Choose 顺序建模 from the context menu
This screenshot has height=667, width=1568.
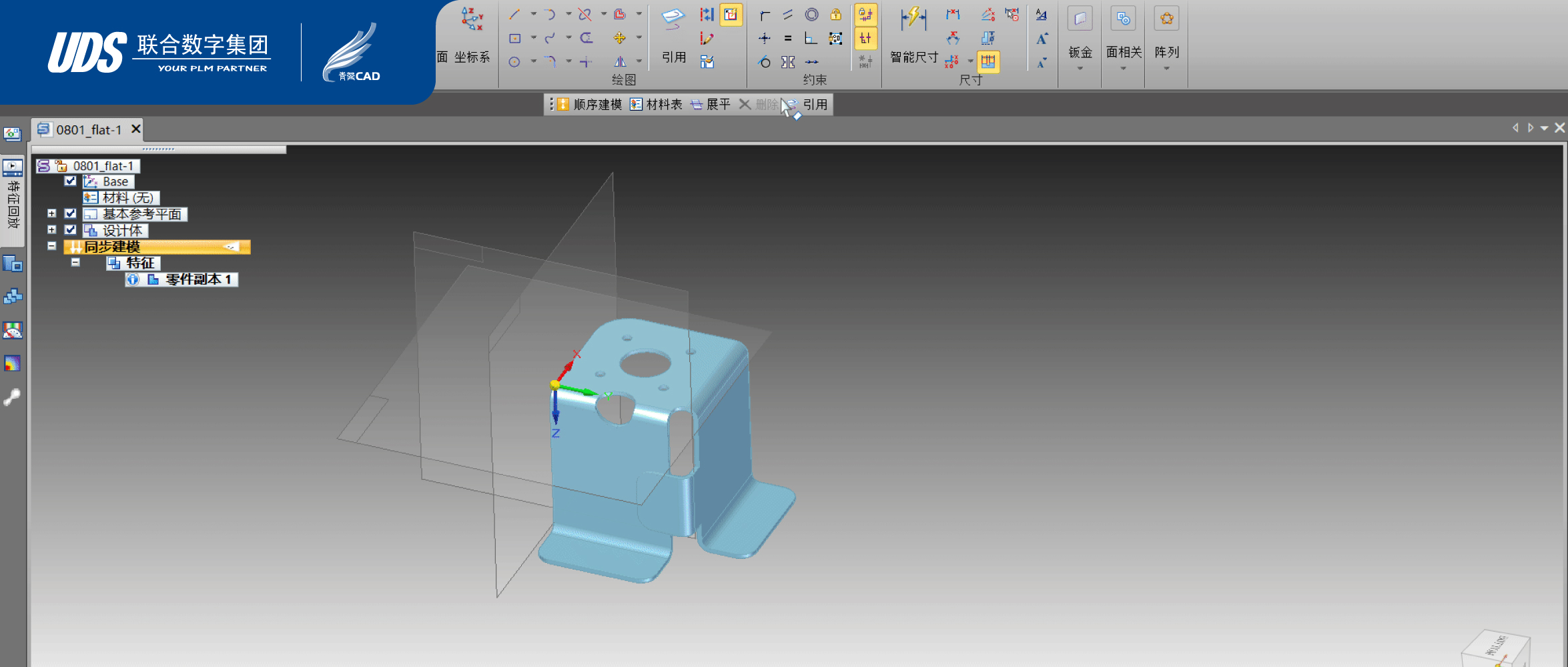pyautogui.click(x=590, y=105)
